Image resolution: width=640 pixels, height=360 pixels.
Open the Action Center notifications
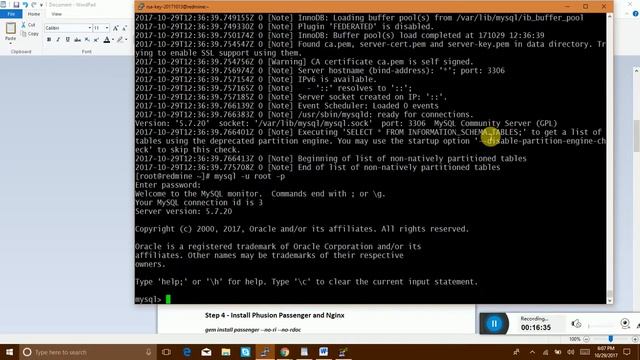pos(627,352)
